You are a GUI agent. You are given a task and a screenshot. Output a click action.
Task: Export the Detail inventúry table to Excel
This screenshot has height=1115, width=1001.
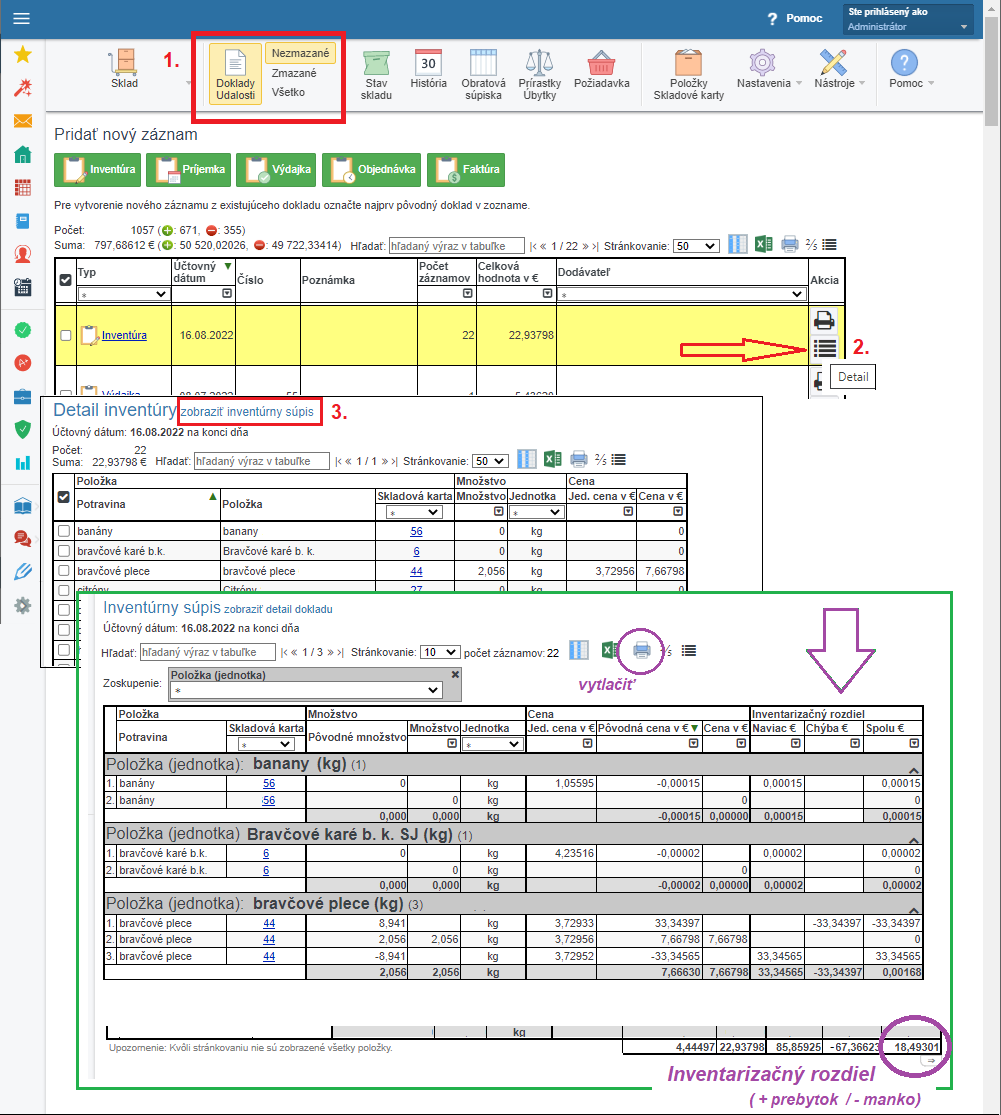(552, 459)
